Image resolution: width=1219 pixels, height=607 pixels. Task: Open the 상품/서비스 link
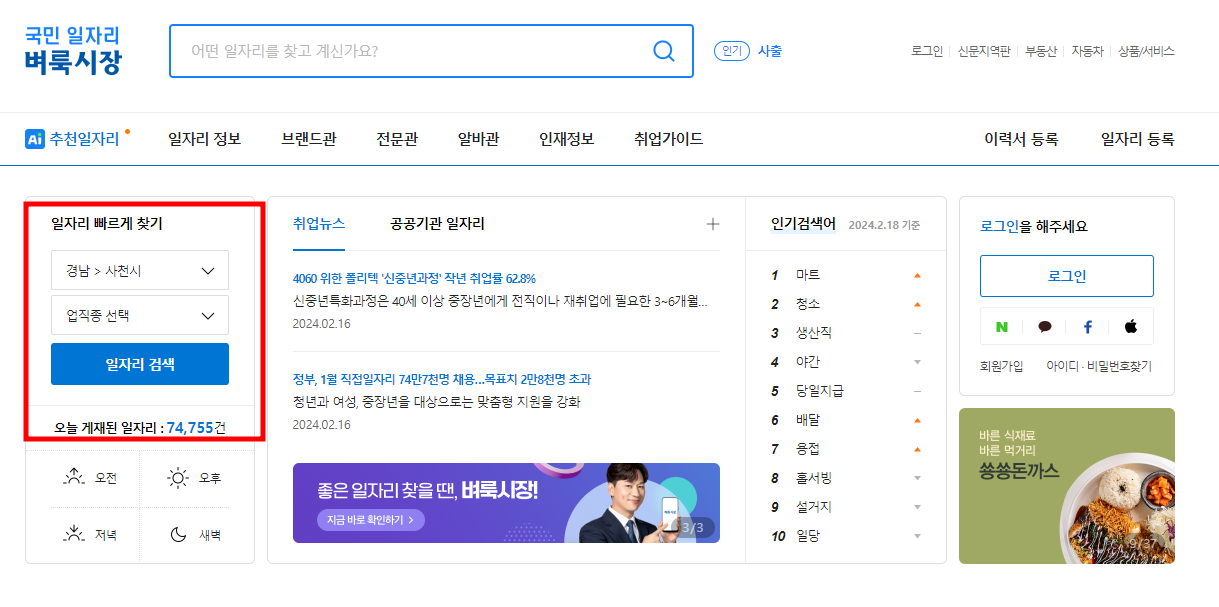pyautogui.click(x=1146, y=51)
